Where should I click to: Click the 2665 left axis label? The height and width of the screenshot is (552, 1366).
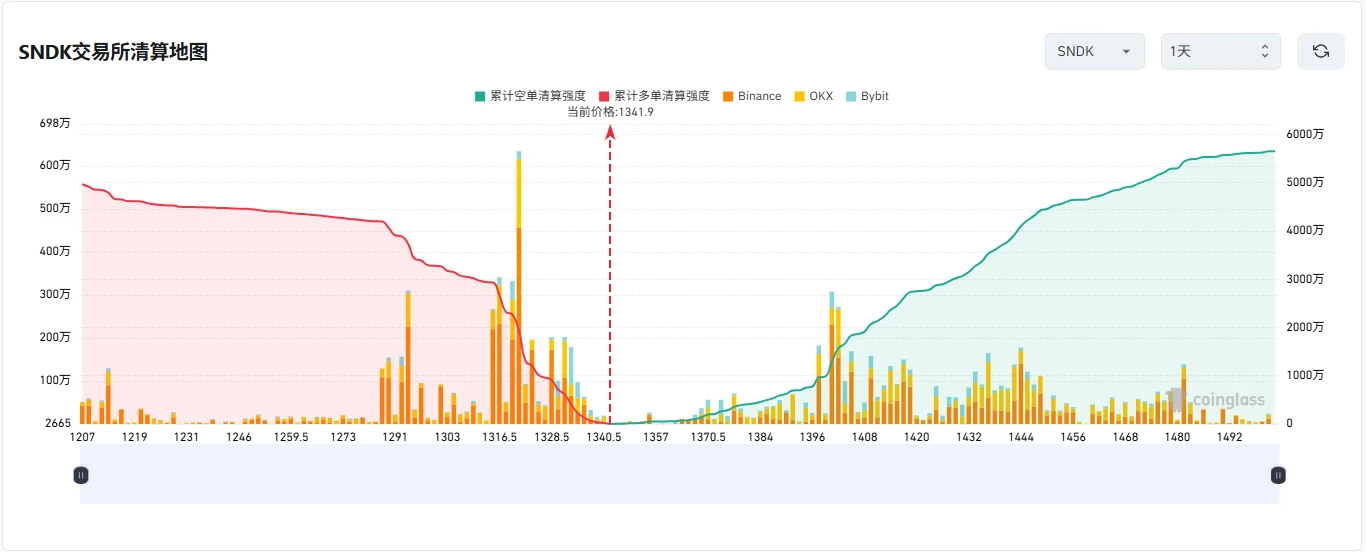(x=57, y=424)
